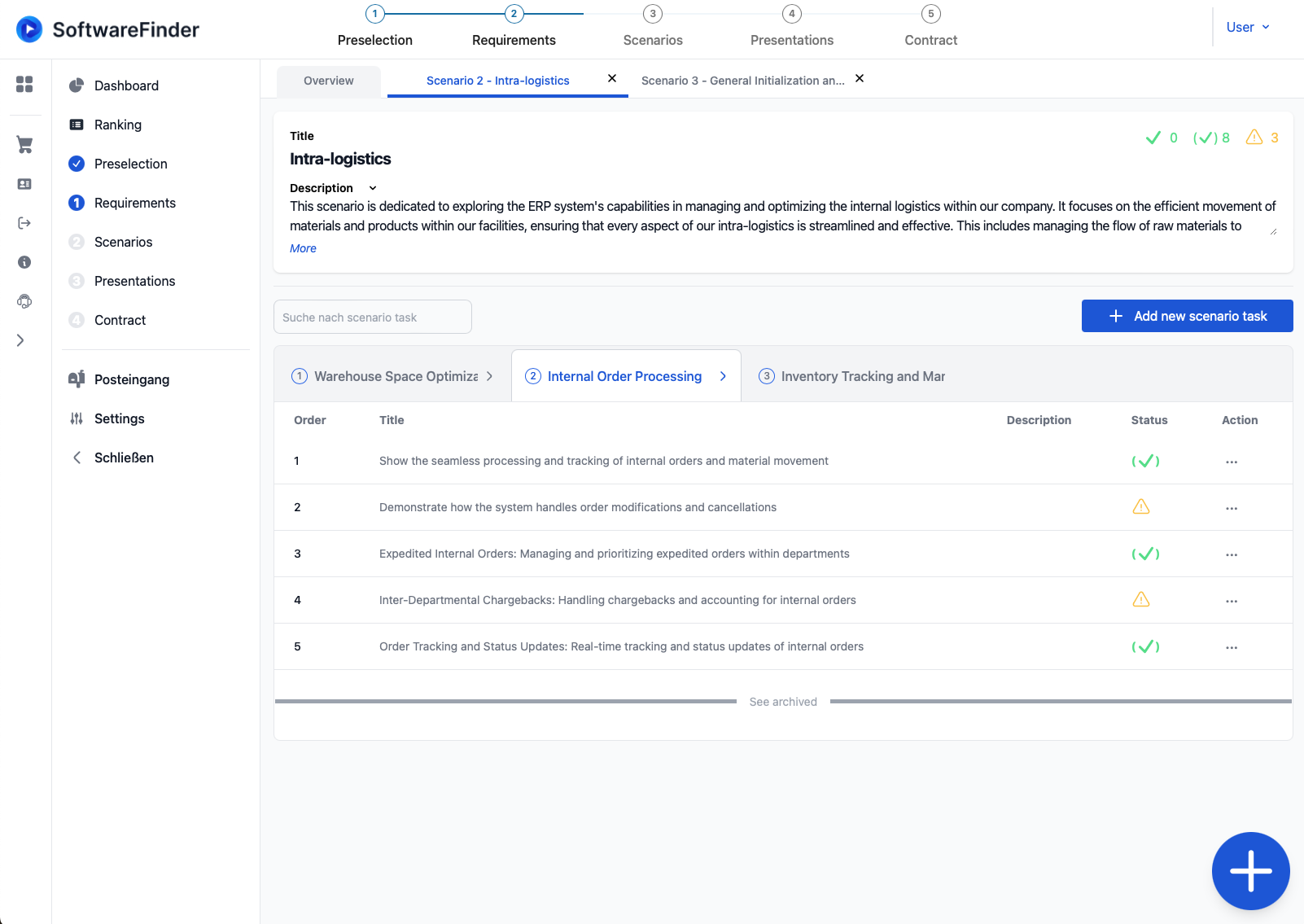1304x924 pixels.
Task: Click the info circle icon in left rail
Action: tap(24, 262)
